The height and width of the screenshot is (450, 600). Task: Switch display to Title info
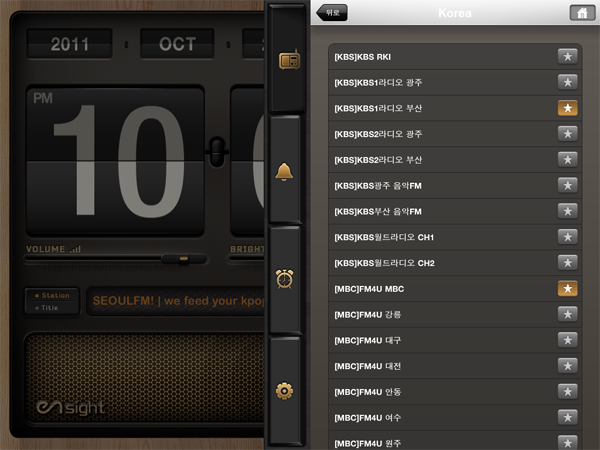(x=46, y=308)
